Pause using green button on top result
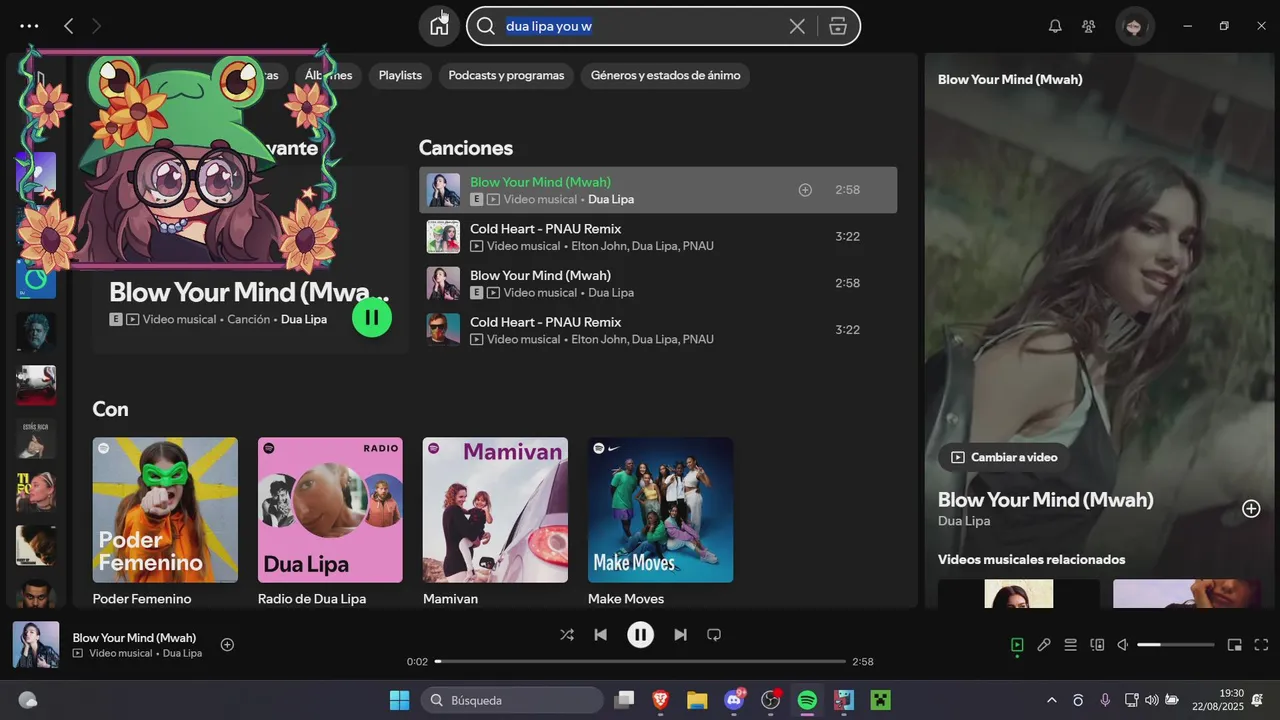 (x=372, y=317)
